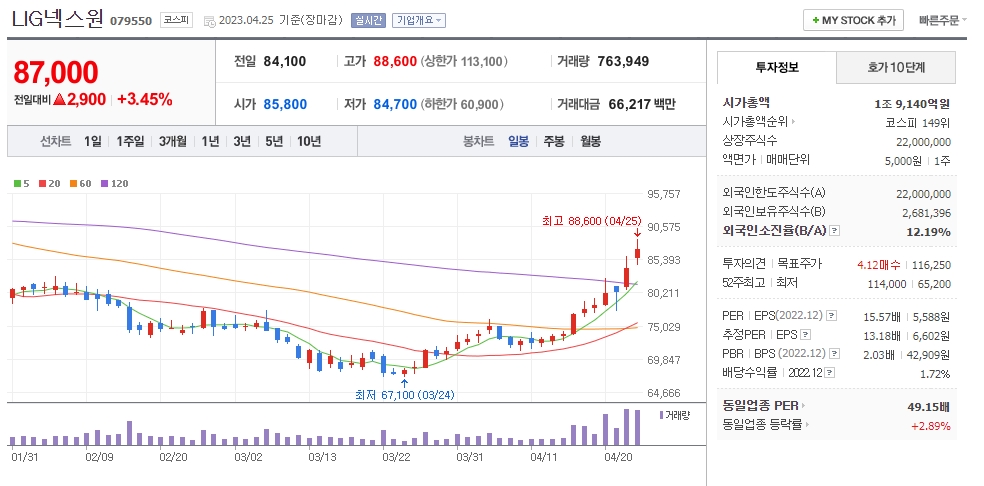Click orange 60-day moving average legend square
The image size is (984, 486).
point(73,184)
